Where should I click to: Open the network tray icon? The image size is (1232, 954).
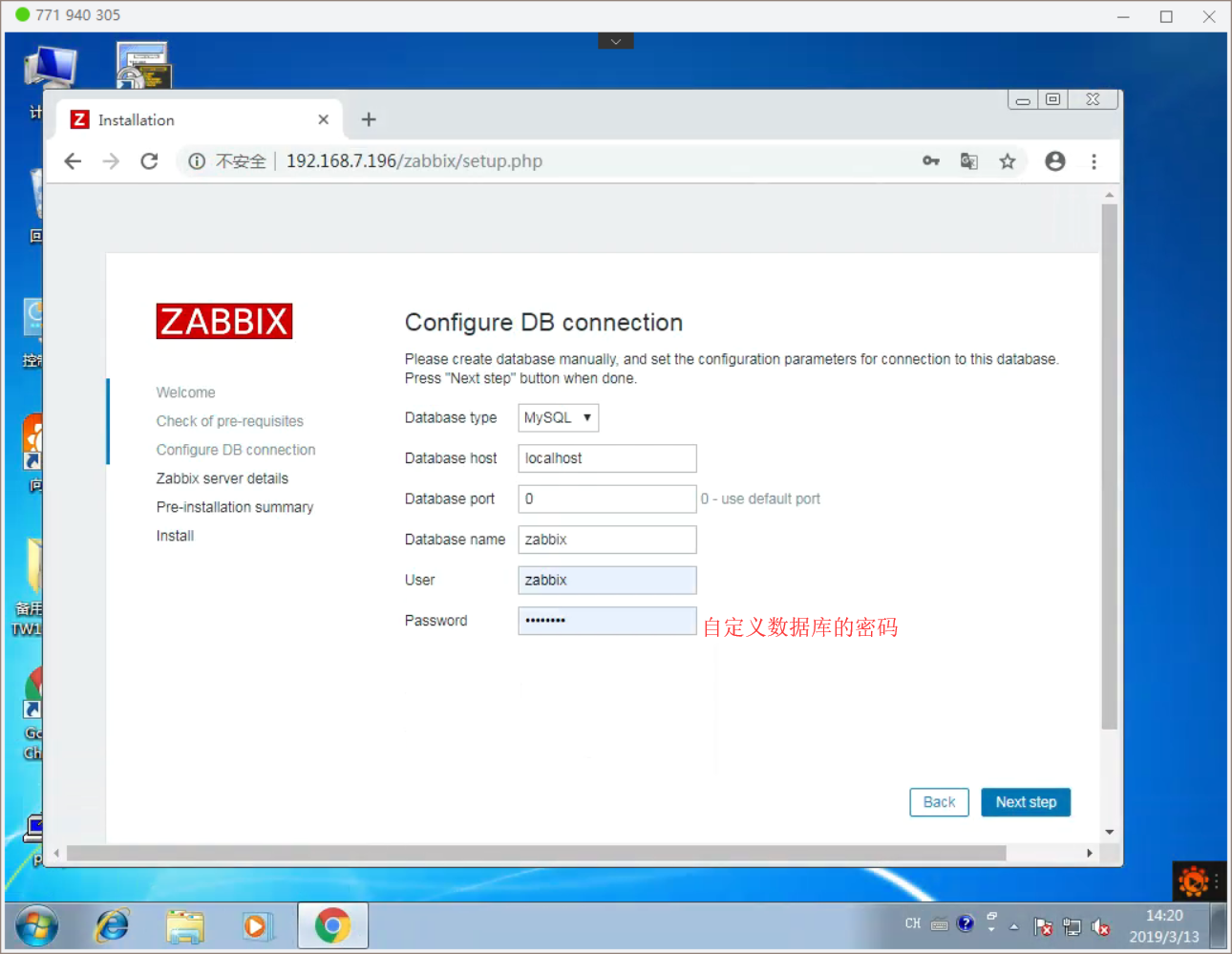[1072, 926]
